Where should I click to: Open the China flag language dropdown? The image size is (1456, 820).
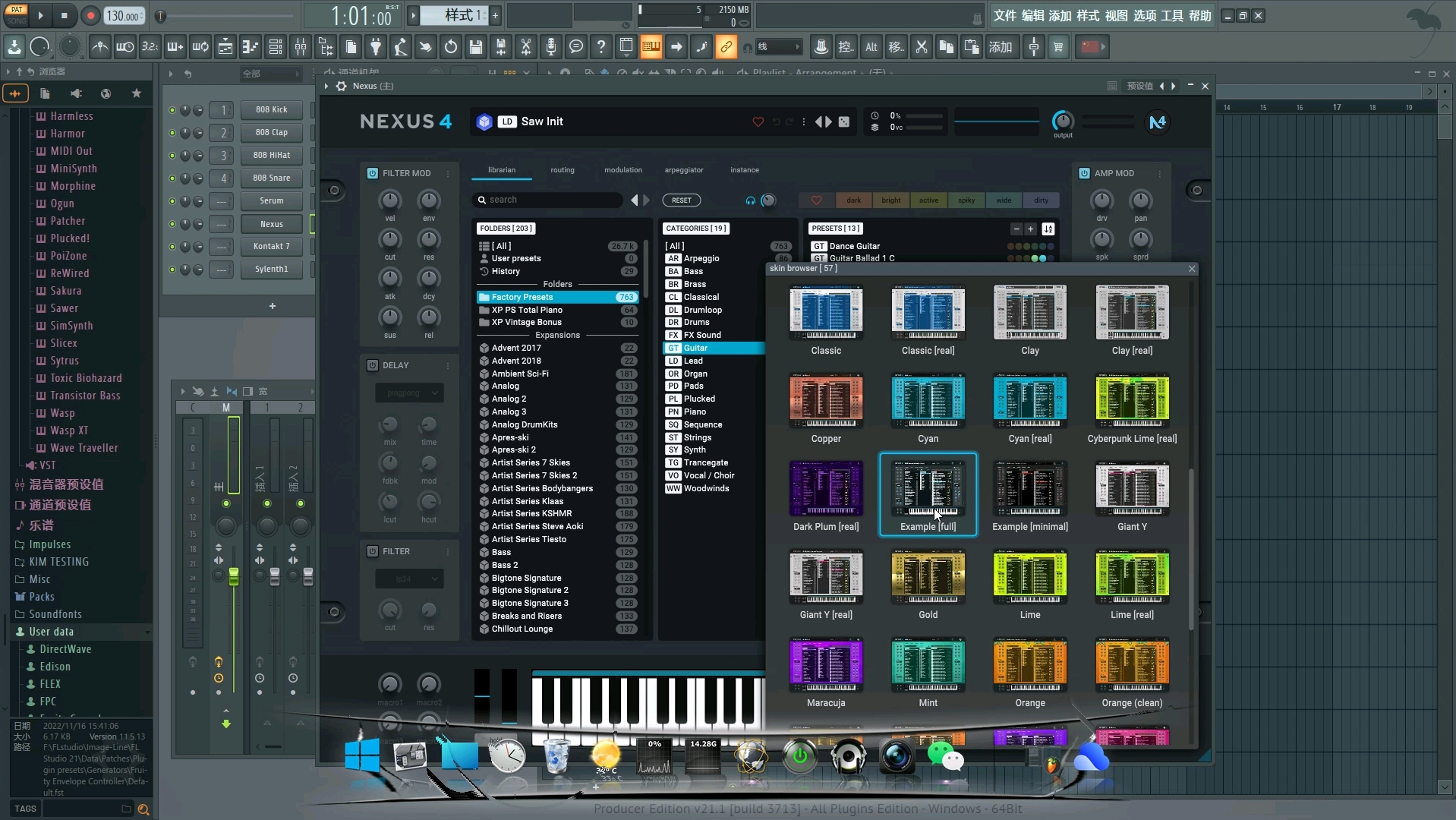(x=1094, y=47)
